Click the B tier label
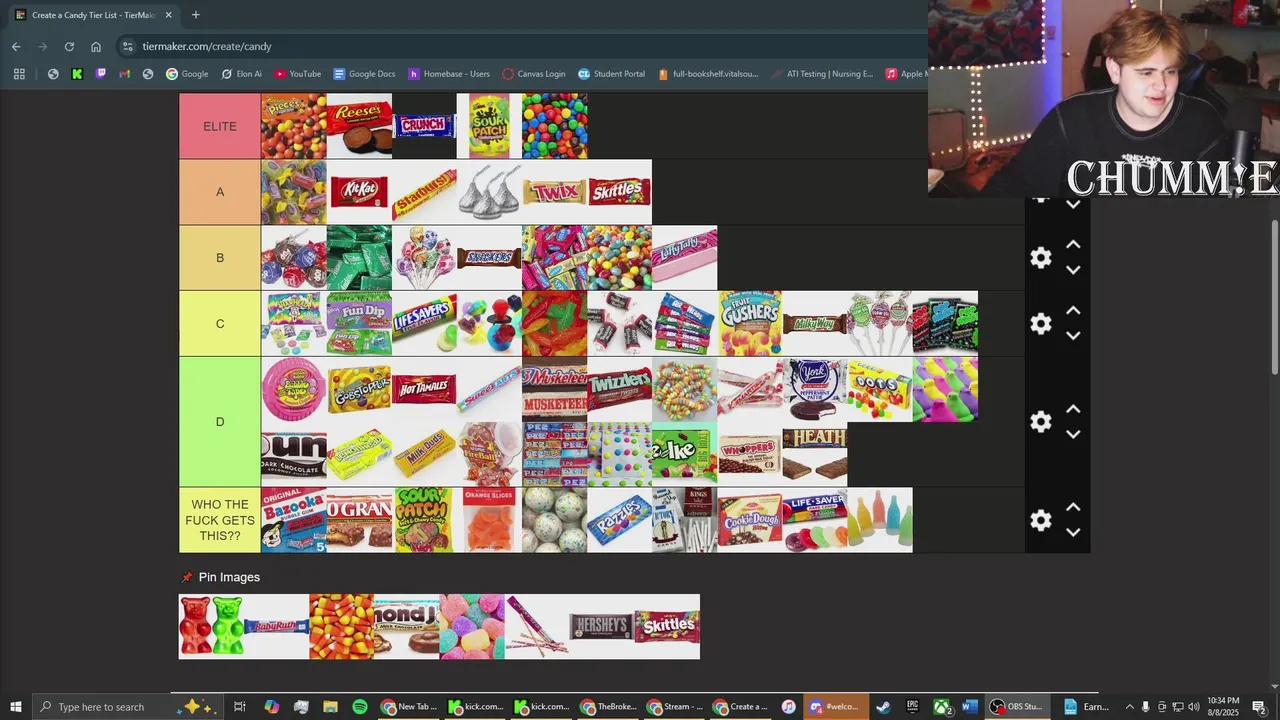Screen dimensions: 1280x720 pyautogui.click(x=220, y=258)
